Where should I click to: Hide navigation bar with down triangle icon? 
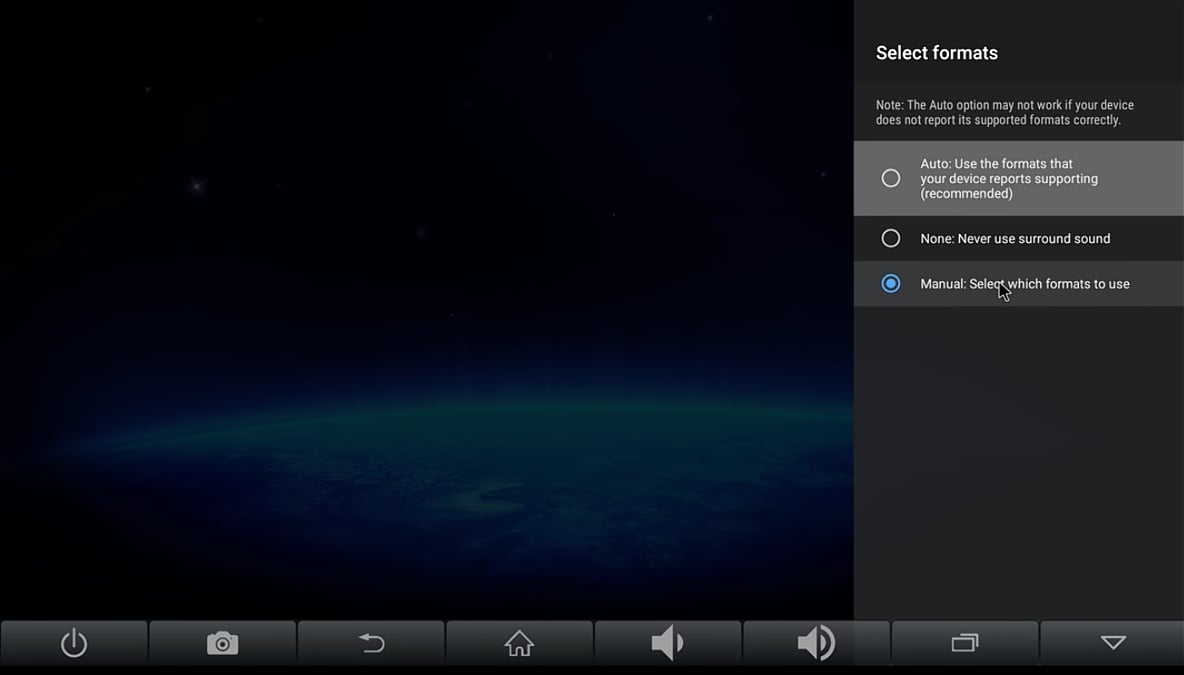tap(1112, 643)
